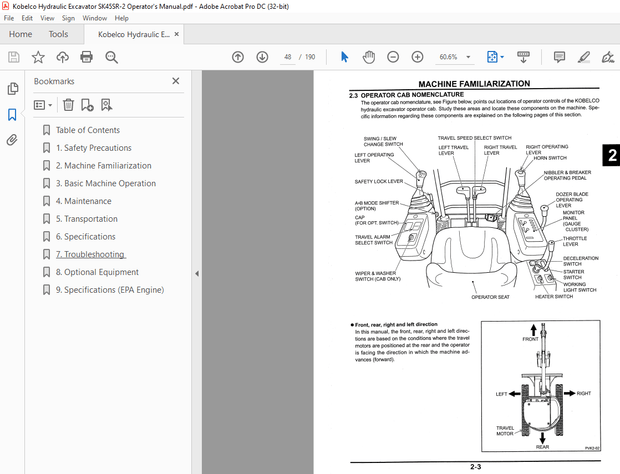This screenshot has width=620, height=474.
Task: Open the Window menu
Action: point(95,18)
